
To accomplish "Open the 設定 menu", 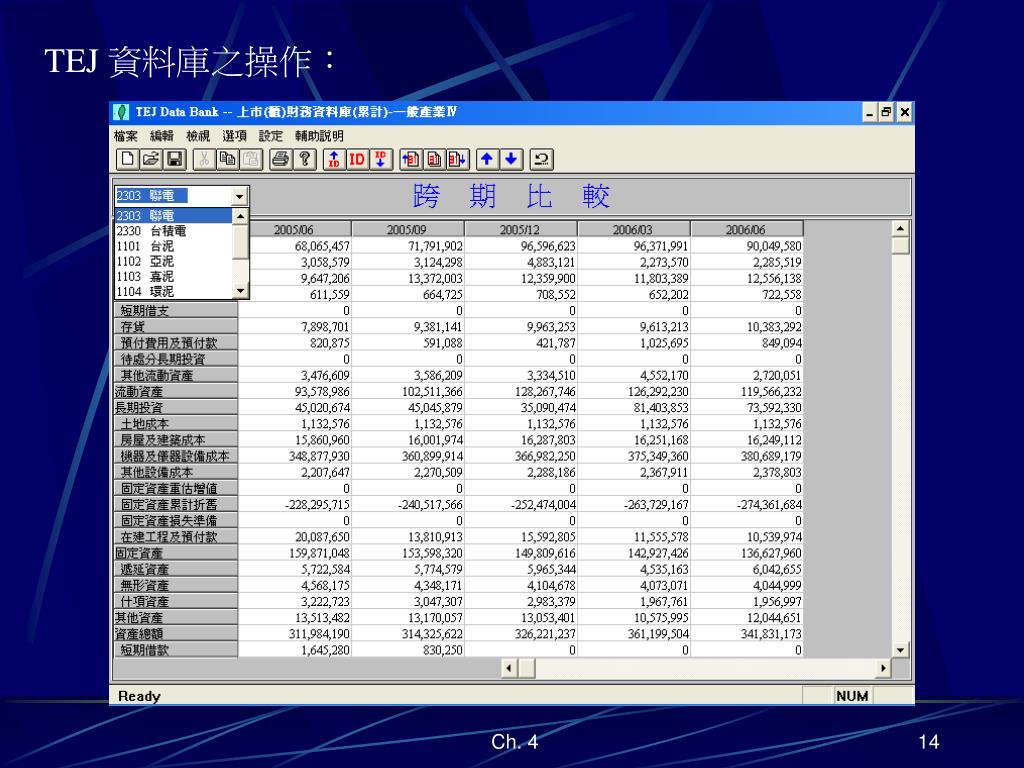I will (270, 136).
